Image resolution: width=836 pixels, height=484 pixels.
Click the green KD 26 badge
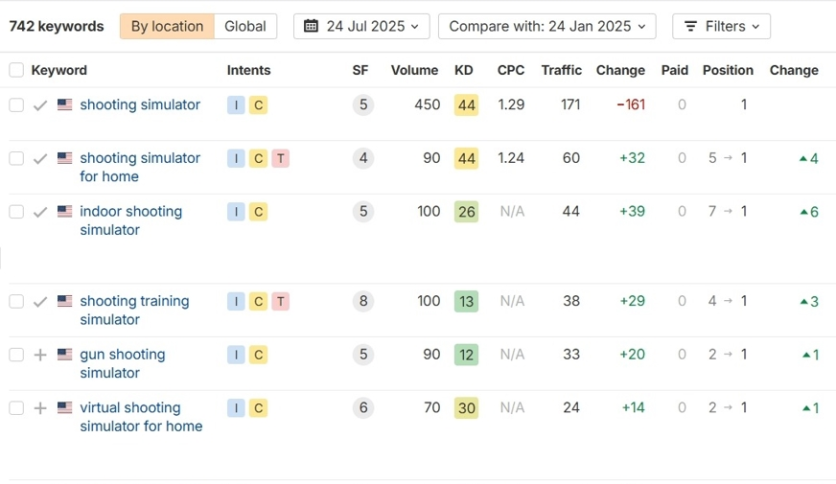pyautogui.click(x=466, y=212)
